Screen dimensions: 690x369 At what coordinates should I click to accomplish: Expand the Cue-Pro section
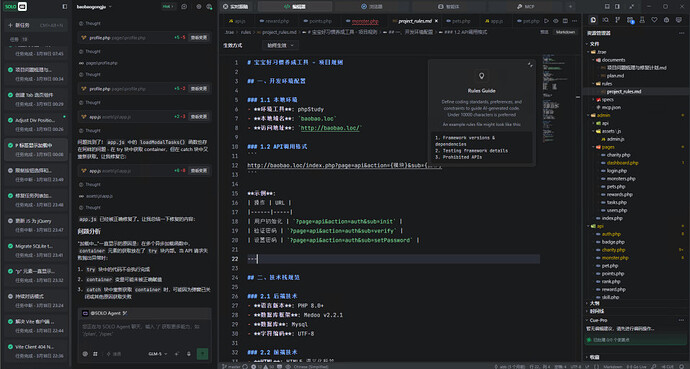598,320
